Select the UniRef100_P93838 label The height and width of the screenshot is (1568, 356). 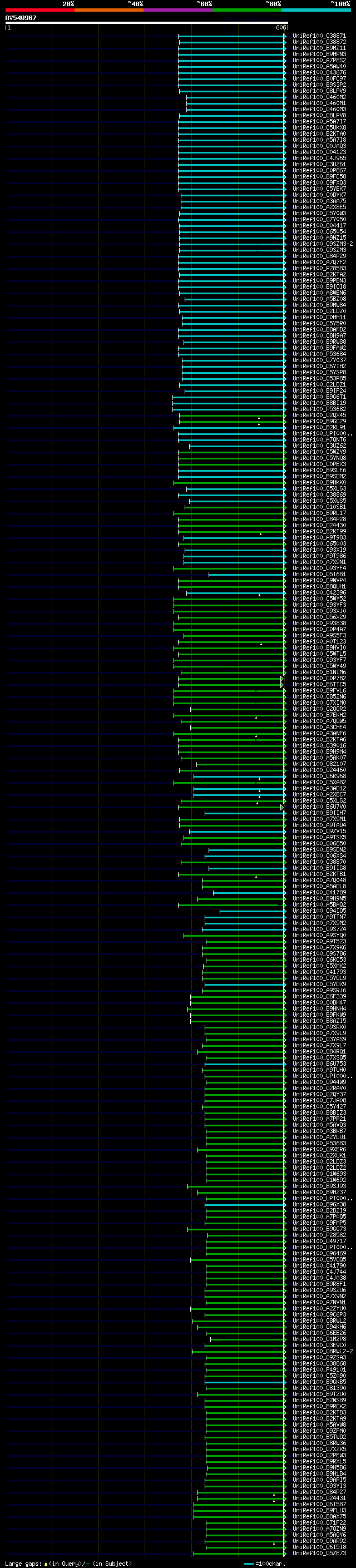click(x=319, y=624)
